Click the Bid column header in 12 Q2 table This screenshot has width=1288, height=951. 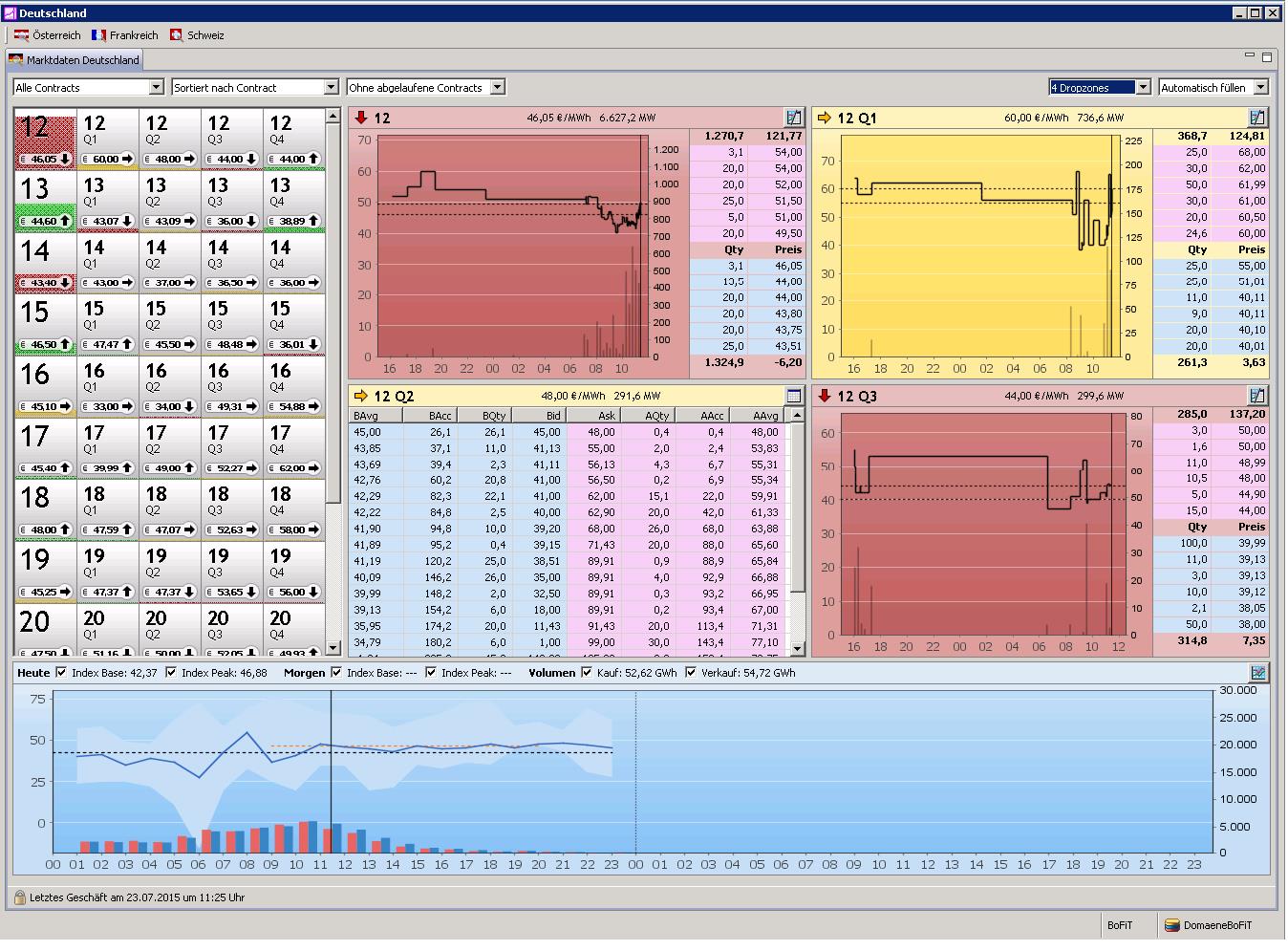[539, 416]
